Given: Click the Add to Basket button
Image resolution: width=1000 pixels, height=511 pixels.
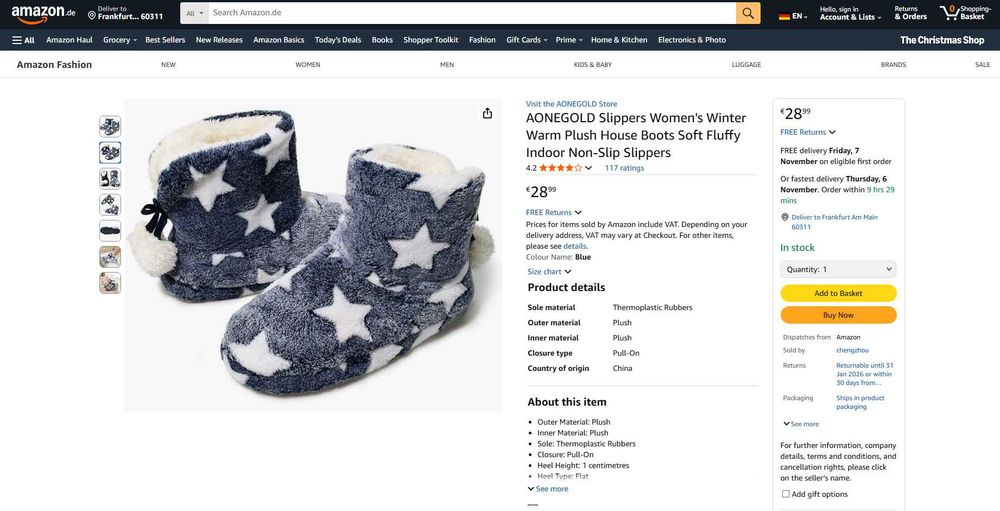Looking at the screenshot, I should click(838, 293).
